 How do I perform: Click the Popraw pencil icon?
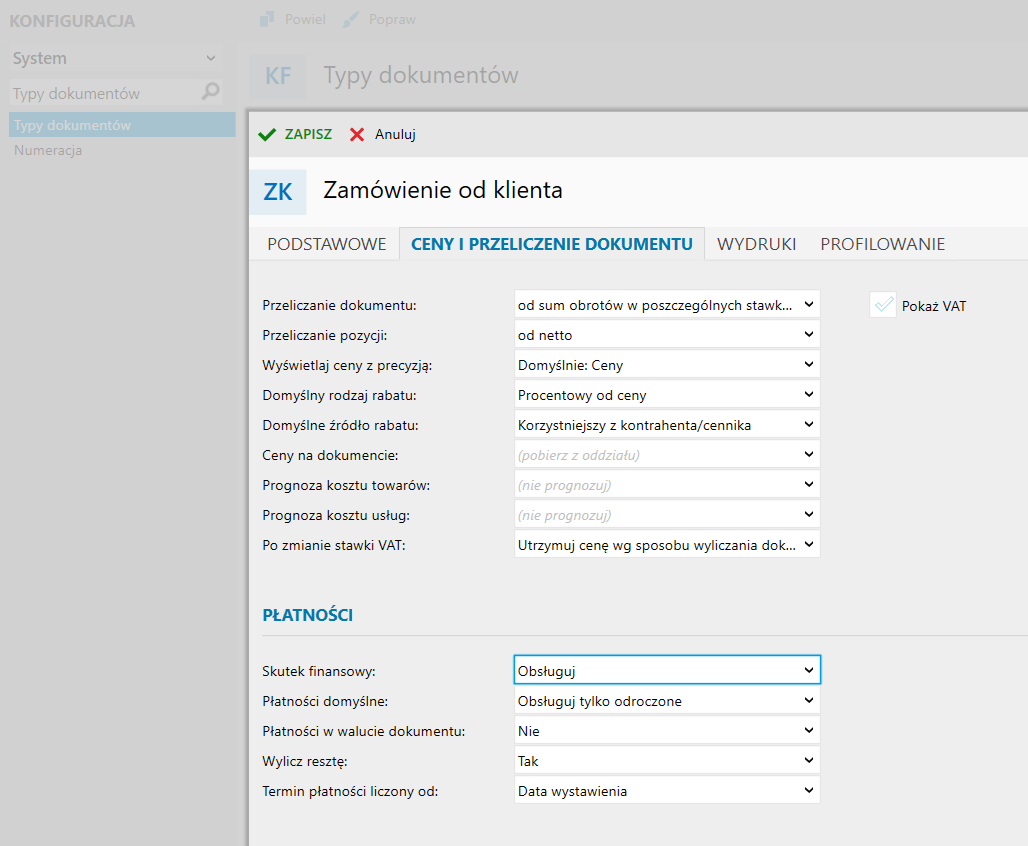351,19
